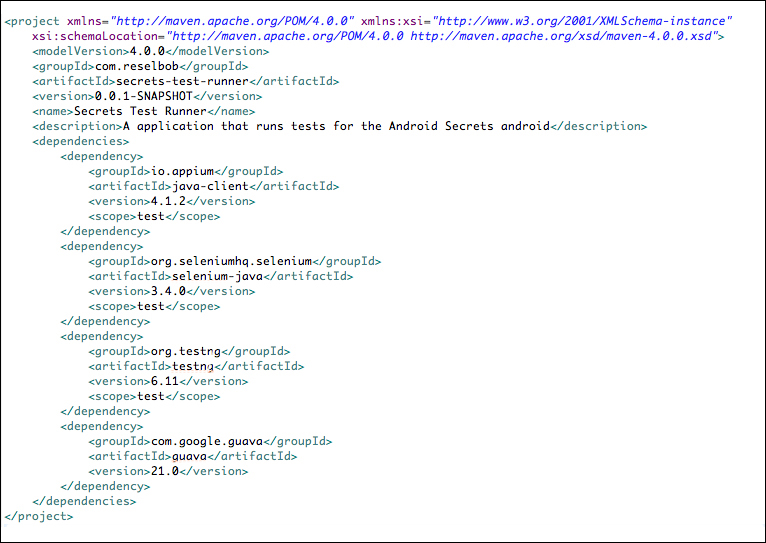
Task: Click the closing project tag
Action: 39,516
